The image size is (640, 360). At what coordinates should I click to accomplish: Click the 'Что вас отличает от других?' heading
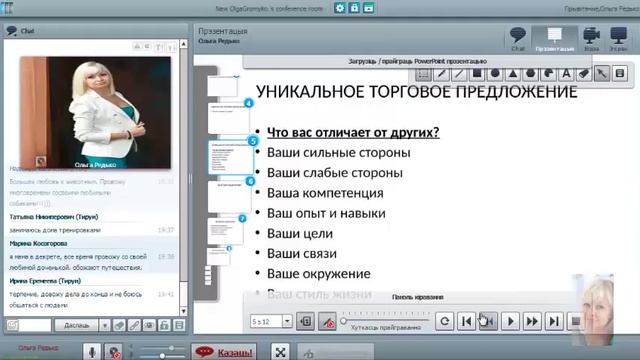click(353, 132)
